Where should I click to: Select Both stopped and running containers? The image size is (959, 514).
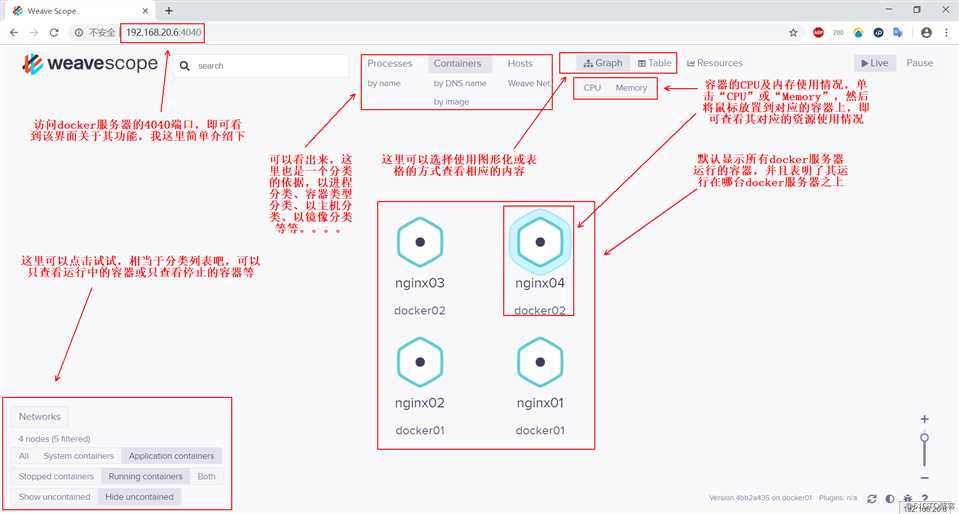[206, 476]
